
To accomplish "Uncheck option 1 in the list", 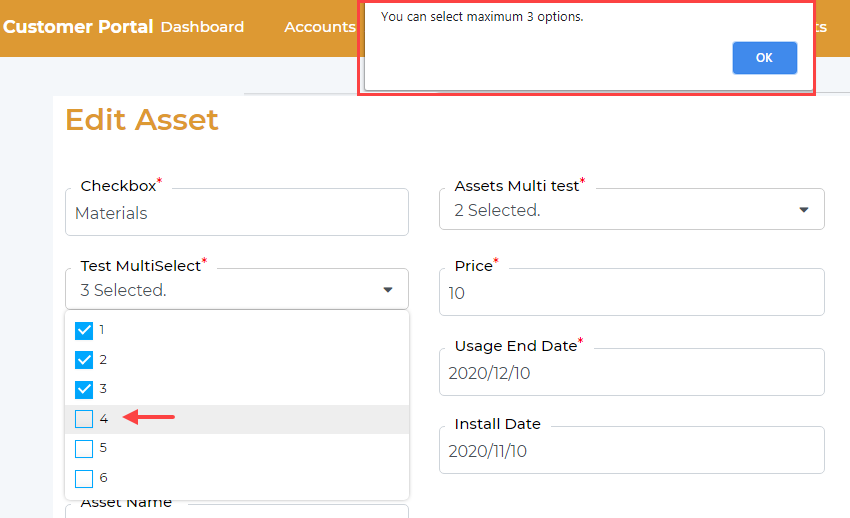I will (84, 331).
